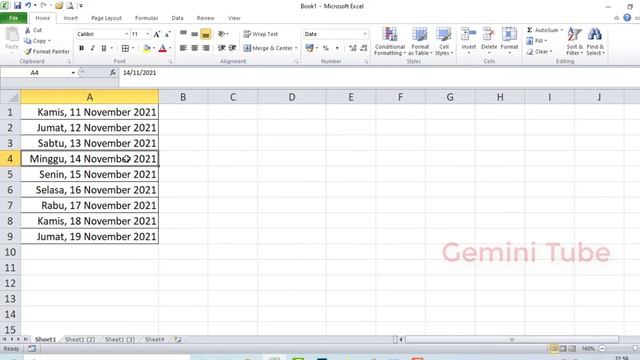Select Middle Align icon
The height and width of the screenshot is (360, 640).
pyautogui.click(x=195, y=34)
